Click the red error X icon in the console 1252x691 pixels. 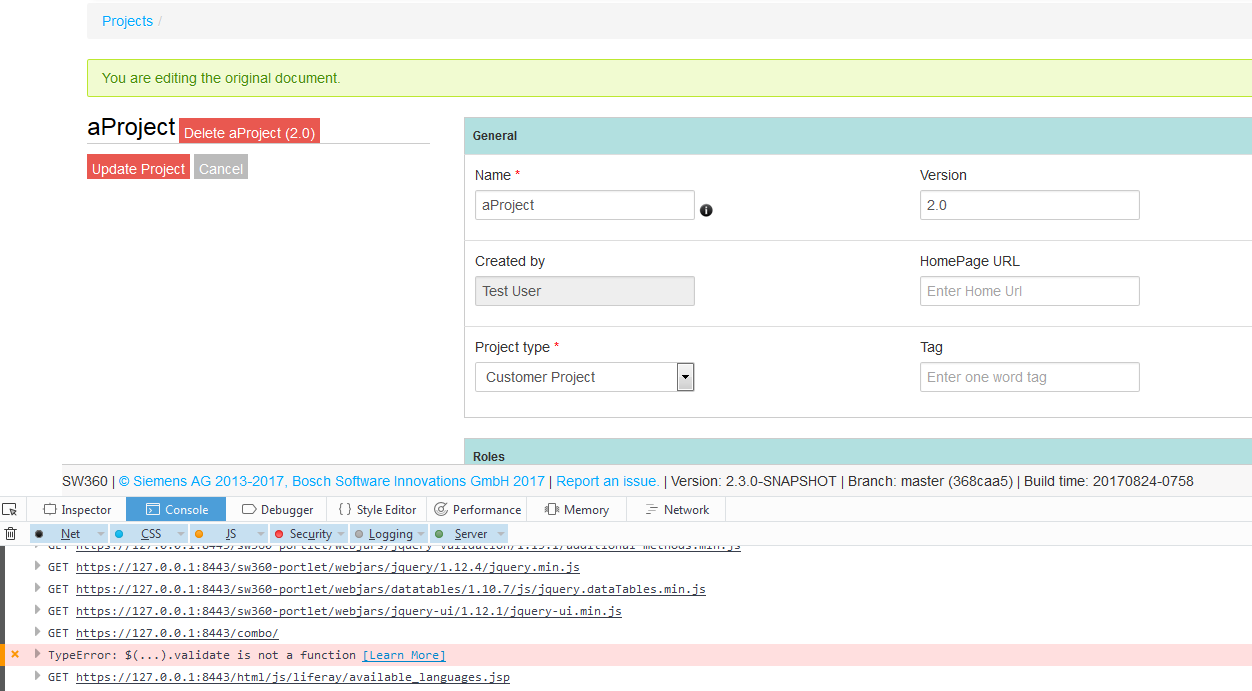pyautogui.click(x=15, y=655)
